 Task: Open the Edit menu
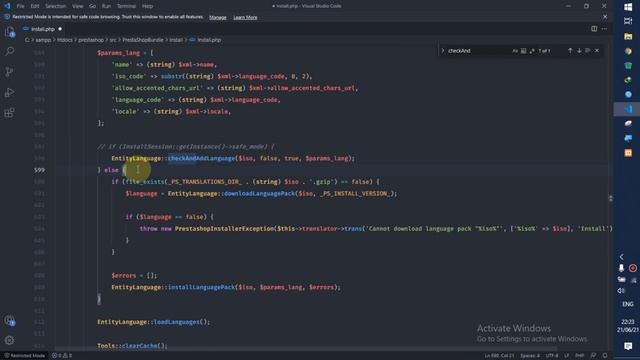pos(35,6)
